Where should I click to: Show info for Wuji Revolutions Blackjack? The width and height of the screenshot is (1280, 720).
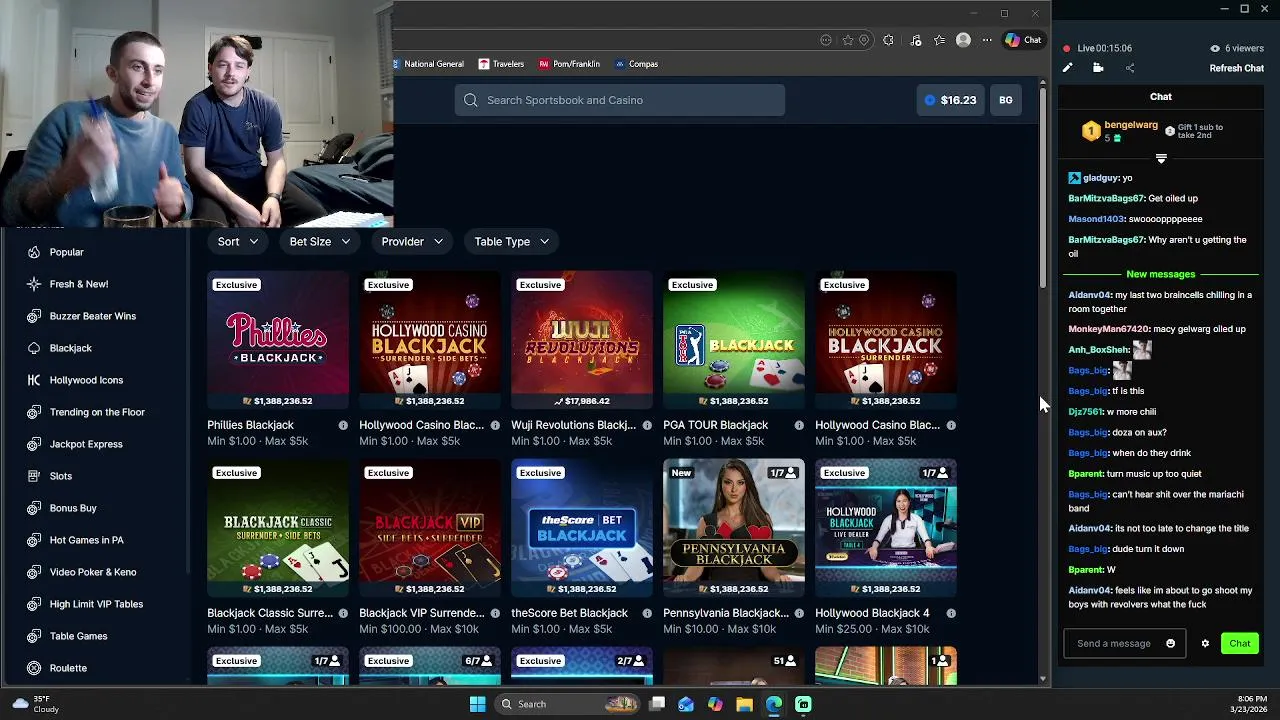[x=647, y=425]
